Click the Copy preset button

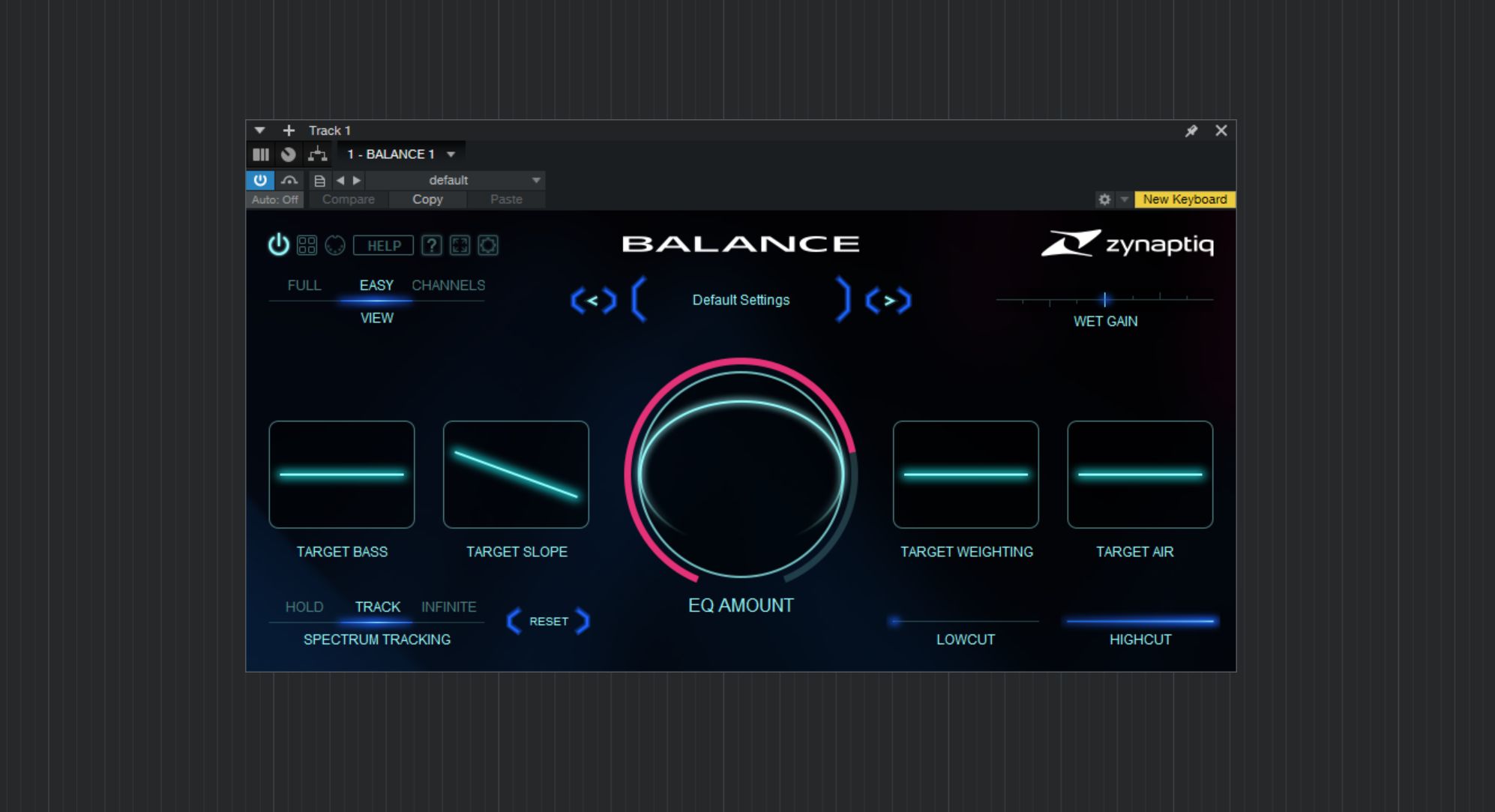pyautogui.click(x=427, y=199)
